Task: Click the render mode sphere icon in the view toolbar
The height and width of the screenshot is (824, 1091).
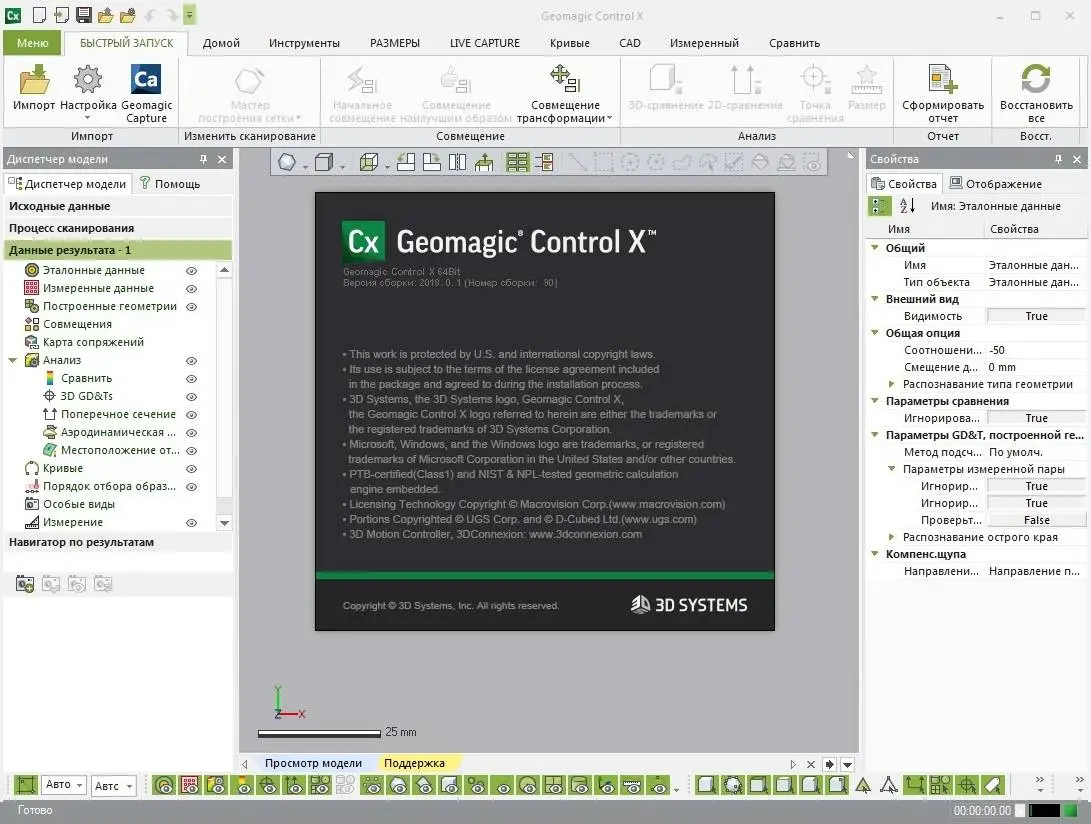Action: [287, 163]
